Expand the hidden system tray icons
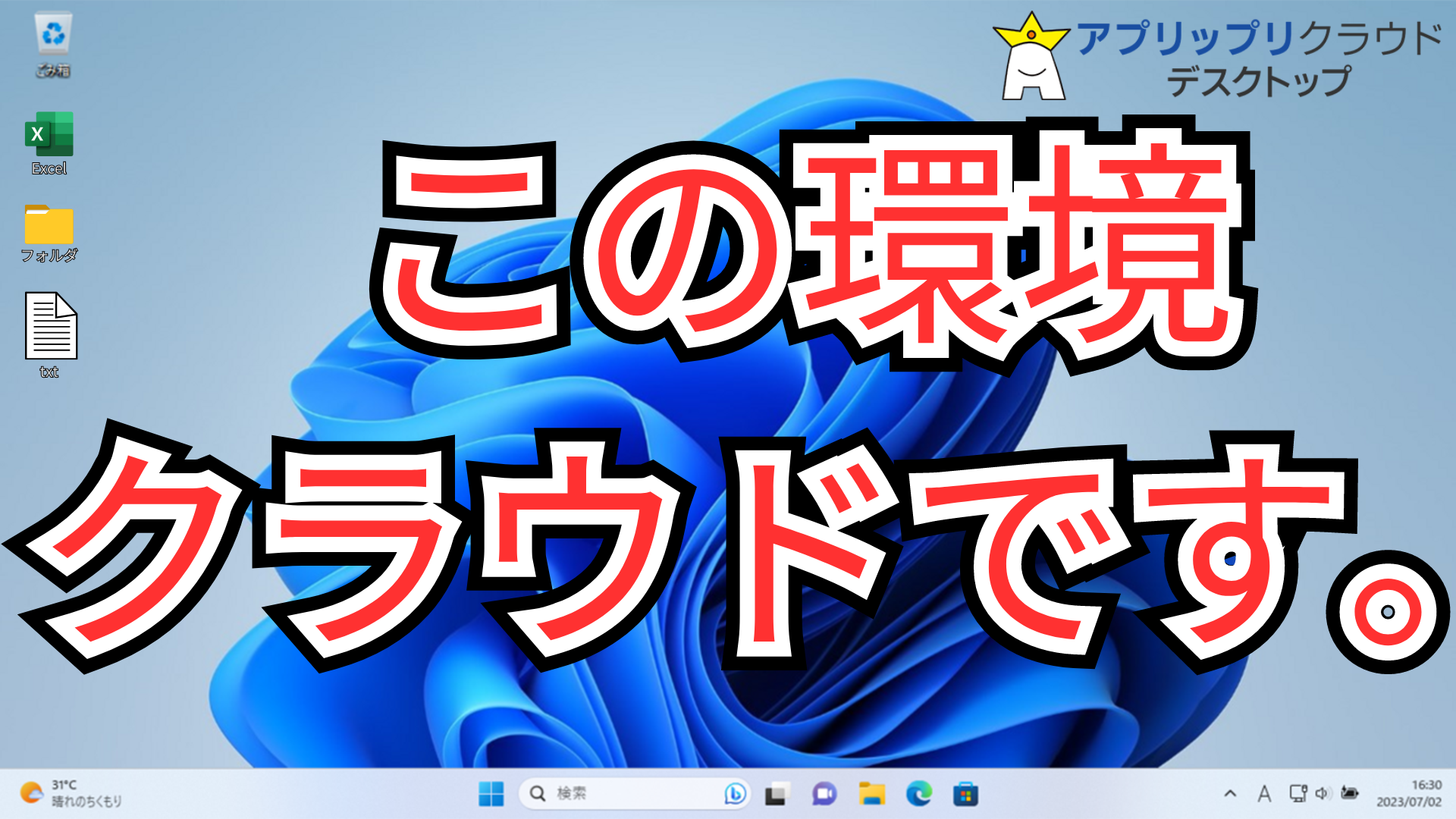The height and width of the screenshot is (819, 1456). (x=1230, y=794)
